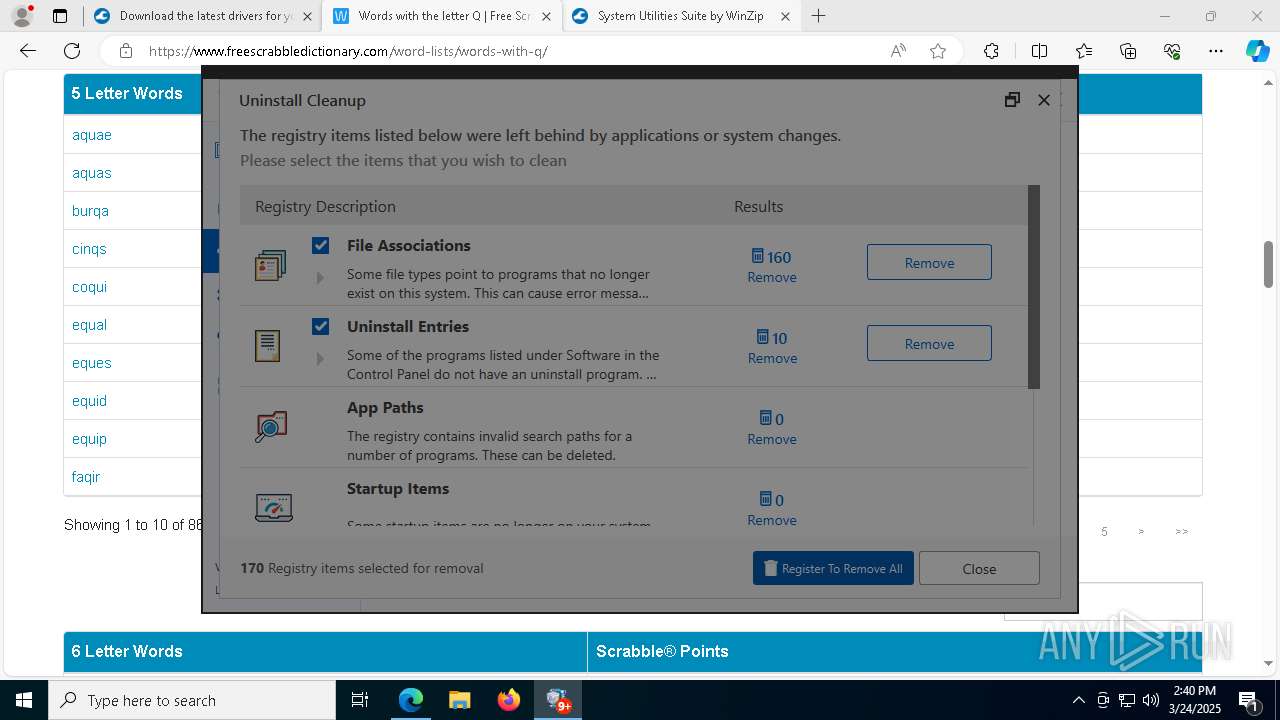Close the Words with the letter Q tab

[x=546, y=16]
